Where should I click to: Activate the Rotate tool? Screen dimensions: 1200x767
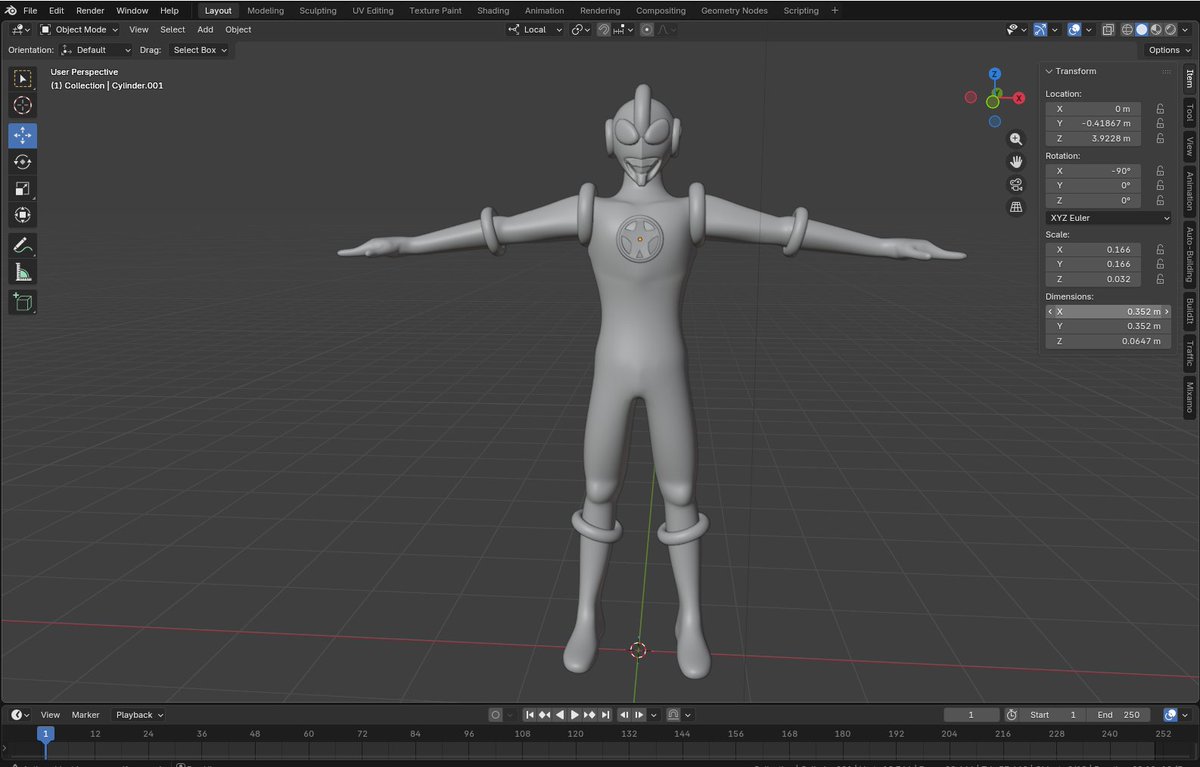tap(23, 162)
